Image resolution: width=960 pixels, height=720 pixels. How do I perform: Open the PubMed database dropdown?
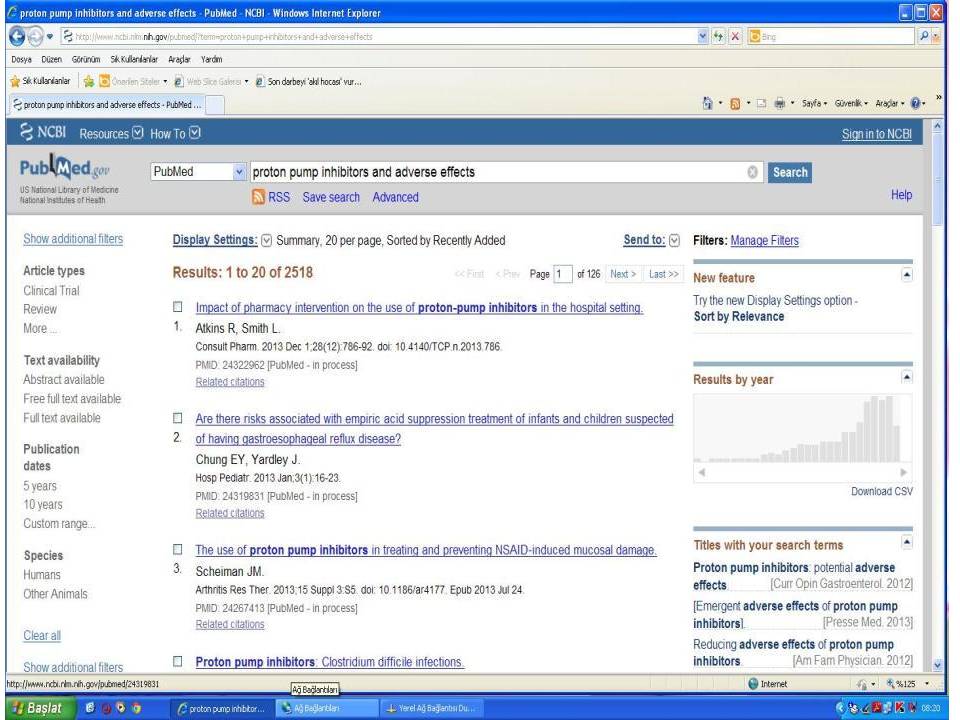[198, 172]
